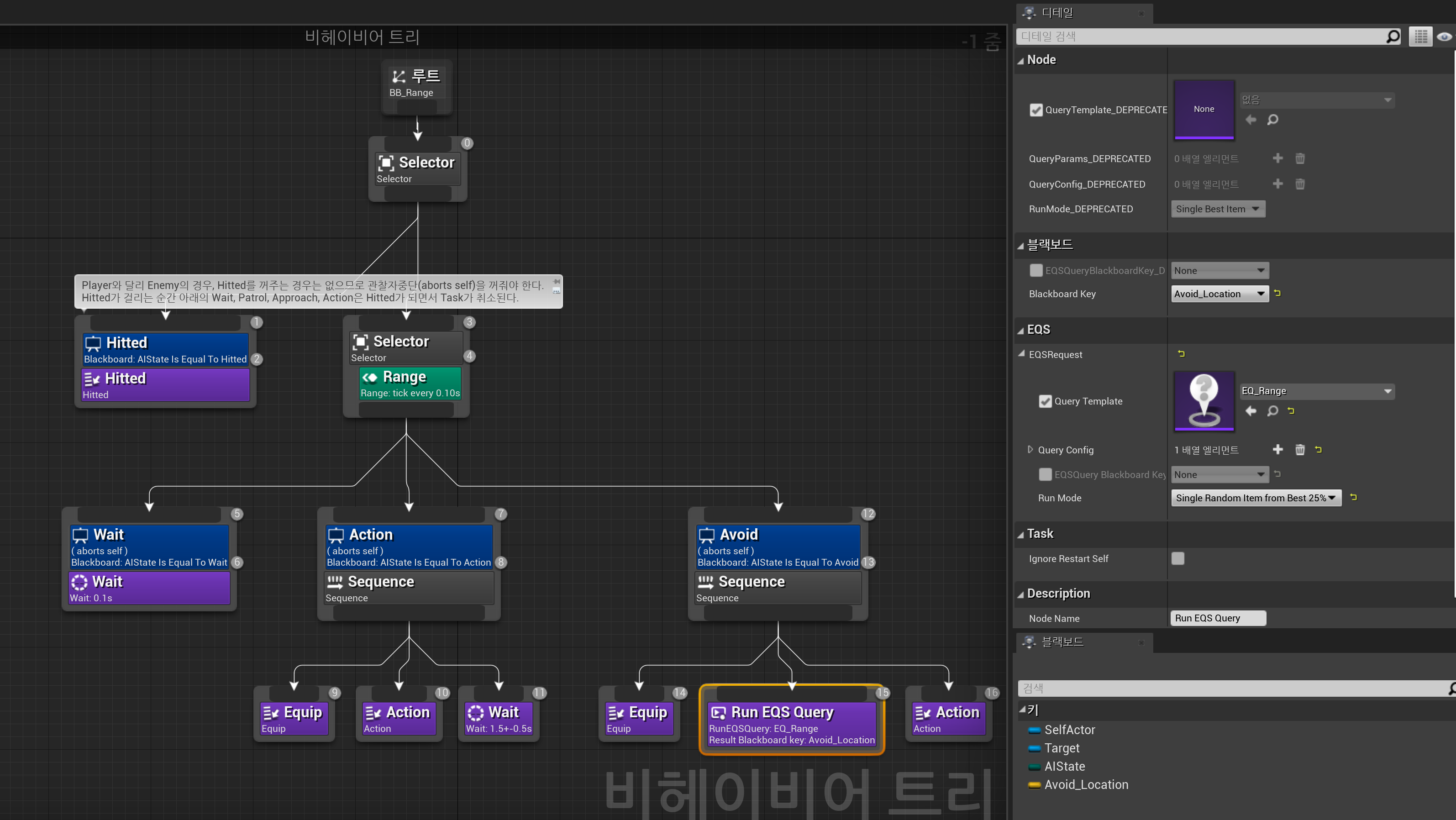1456x820 pixels.
Task: Click the details search magnifier icon
Action: tap(1393, 37)
